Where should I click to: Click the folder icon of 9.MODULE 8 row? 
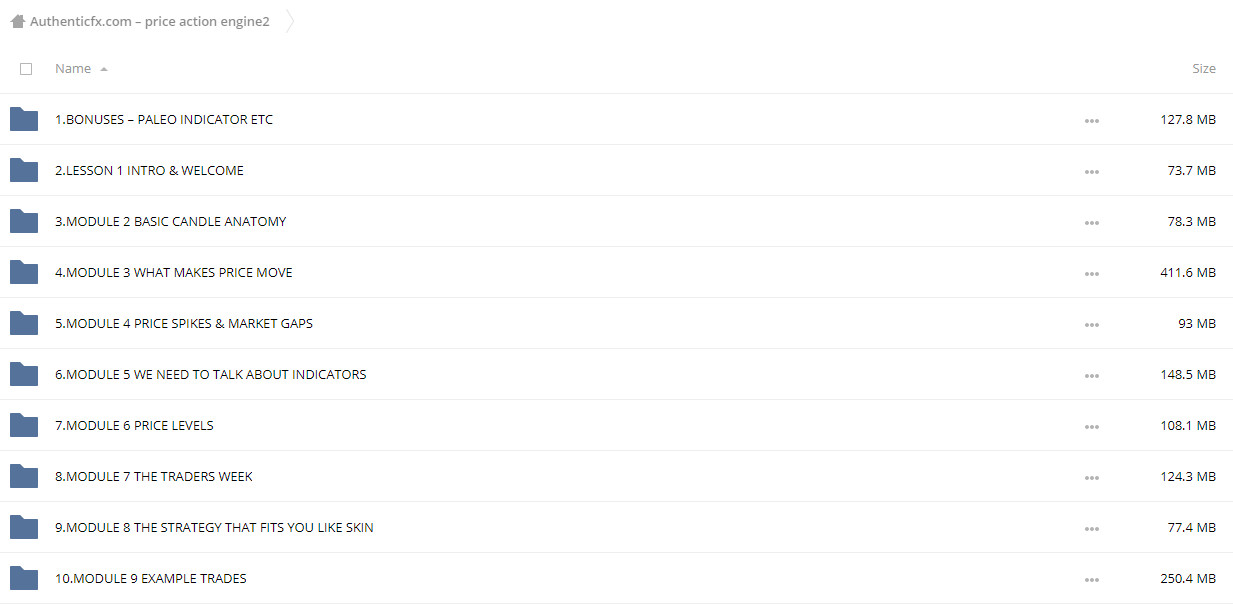pyautogui.click(x=24, y=527)
